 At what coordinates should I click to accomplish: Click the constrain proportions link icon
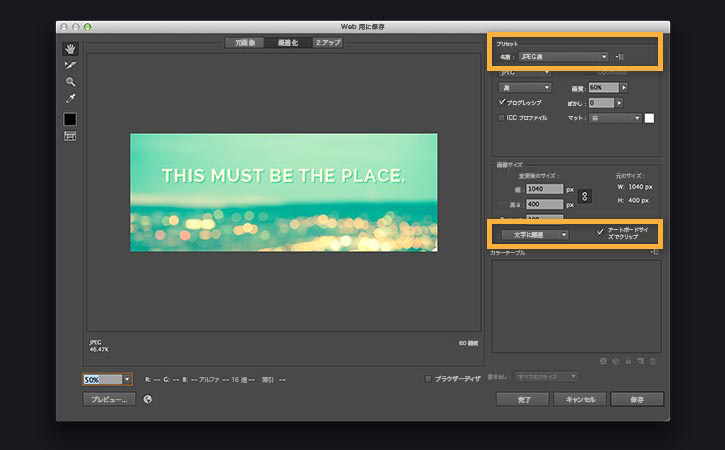click(584, 196)
